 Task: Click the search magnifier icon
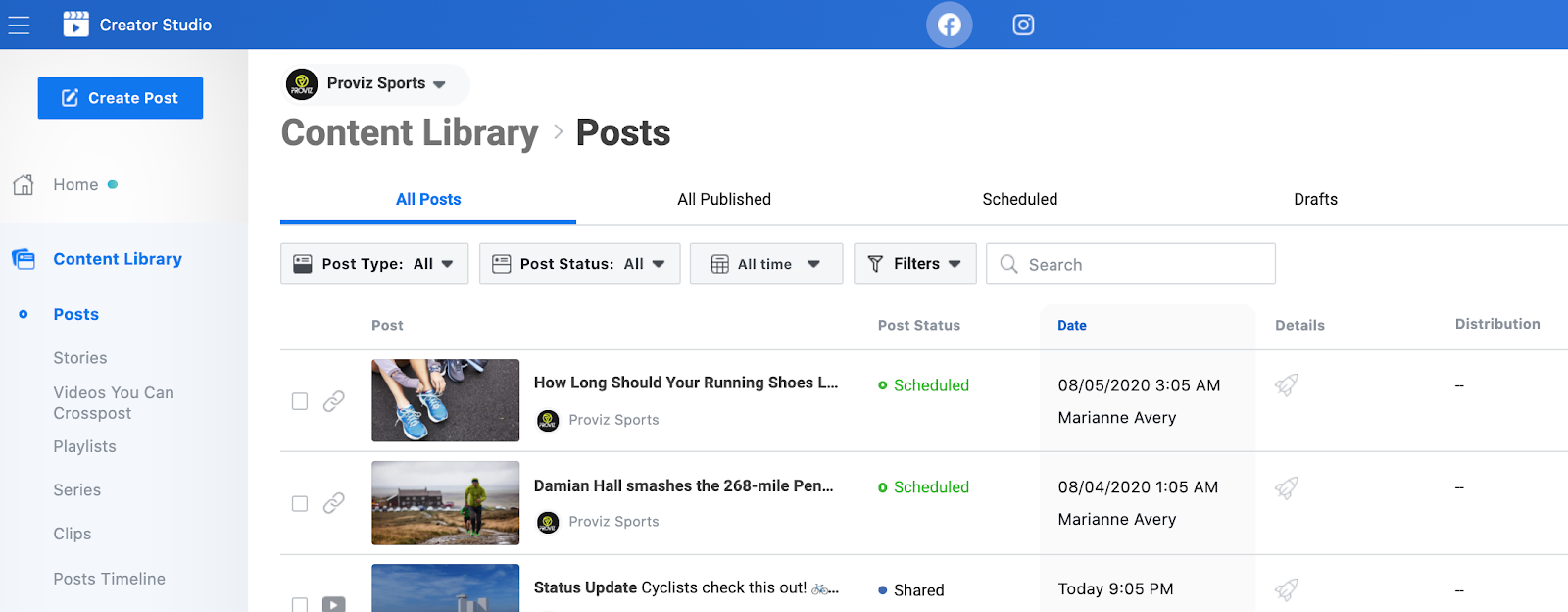point(1008,264)
